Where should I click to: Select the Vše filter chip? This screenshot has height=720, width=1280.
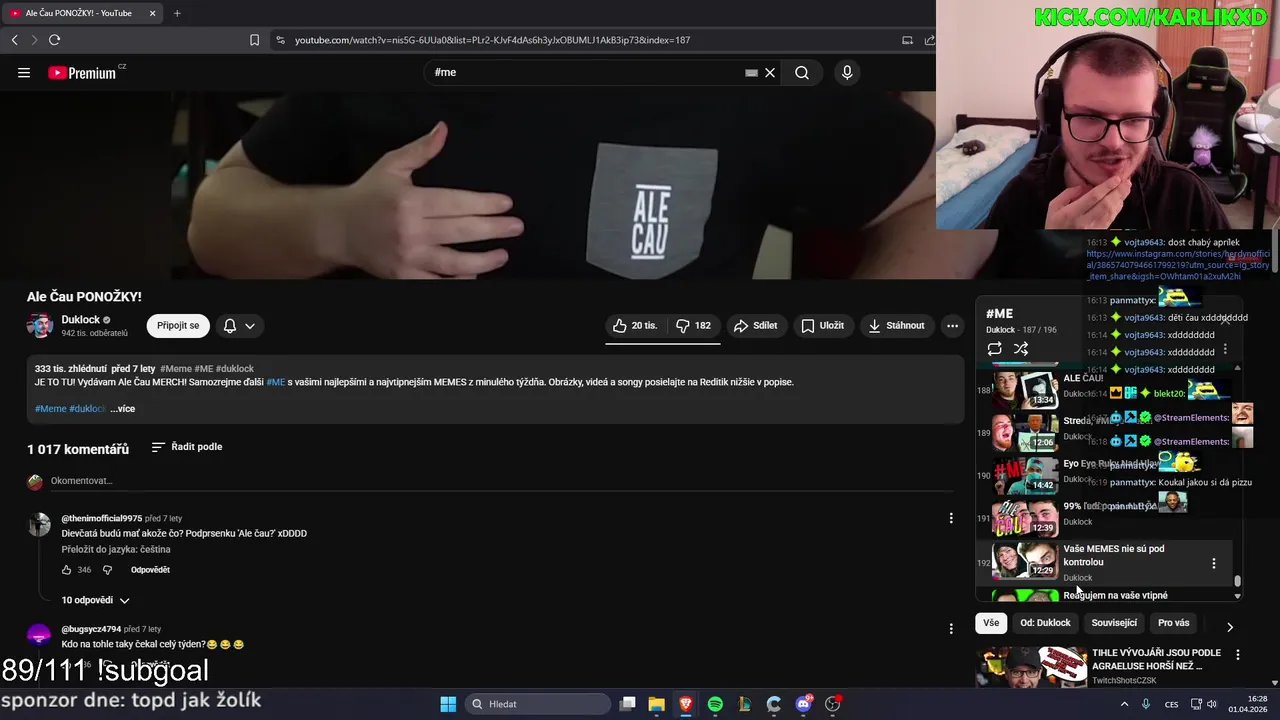pyautogui.click(x=991, y=623)
